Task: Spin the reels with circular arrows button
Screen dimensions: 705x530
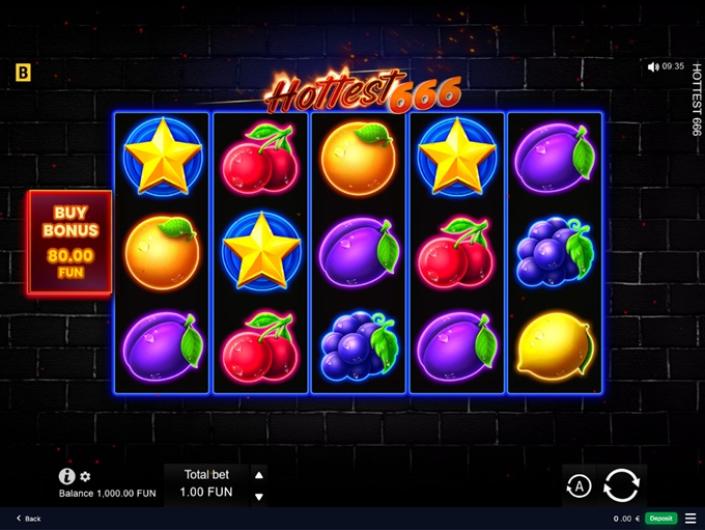Action: click(621, 485)
